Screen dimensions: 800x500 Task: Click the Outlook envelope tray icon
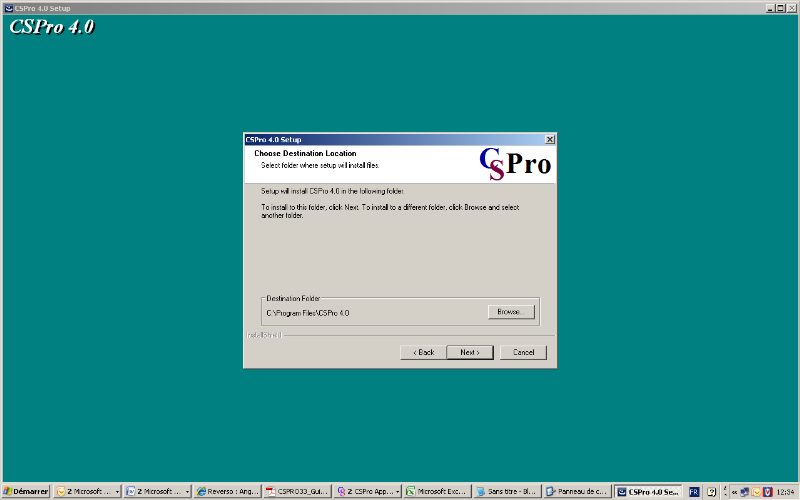[756, 492]
